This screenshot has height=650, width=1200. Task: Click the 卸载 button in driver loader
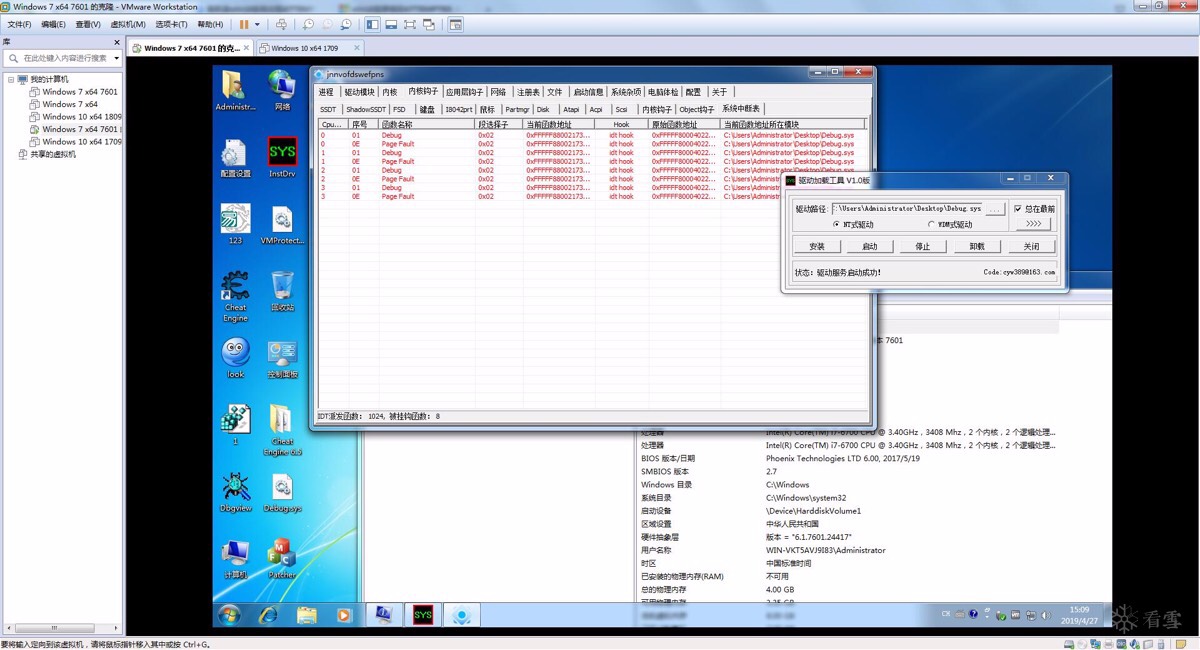click(977, 246)
